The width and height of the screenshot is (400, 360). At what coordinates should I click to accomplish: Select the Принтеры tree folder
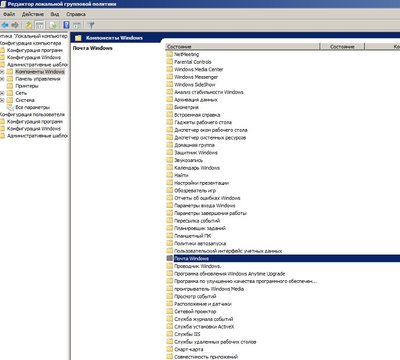27,86
